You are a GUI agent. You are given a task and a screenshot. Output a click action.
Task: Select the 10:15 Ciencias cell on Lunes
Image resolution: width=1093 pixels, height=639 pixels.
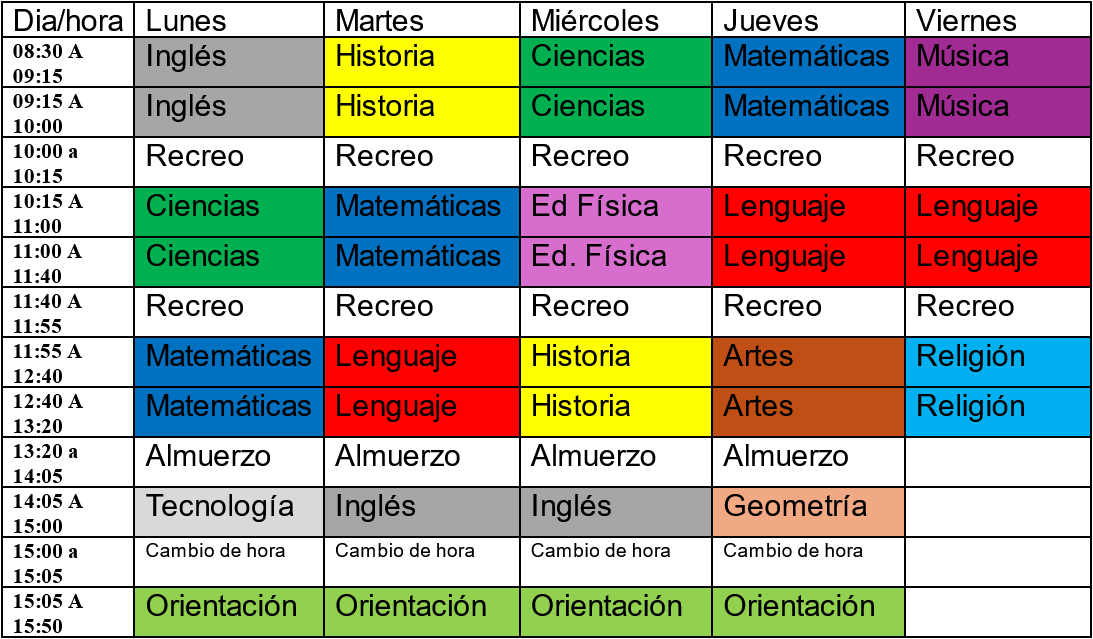(229, 212)
